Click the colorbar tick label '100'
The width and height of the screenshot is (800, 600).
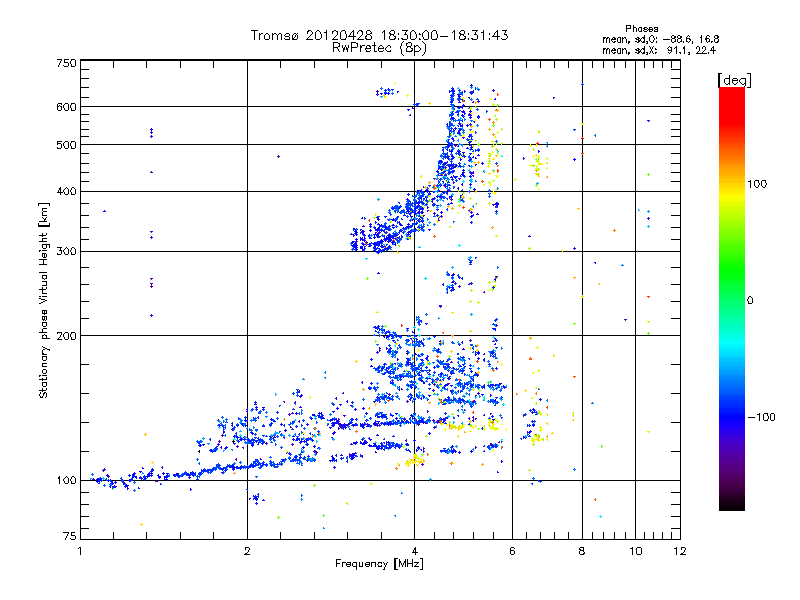click(x=757, y=184)
